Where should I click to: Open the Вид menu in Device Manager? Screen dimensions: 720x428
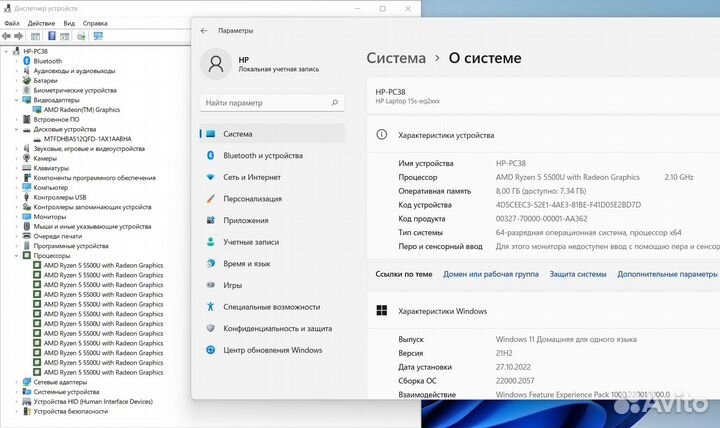(x=69, y=23)
